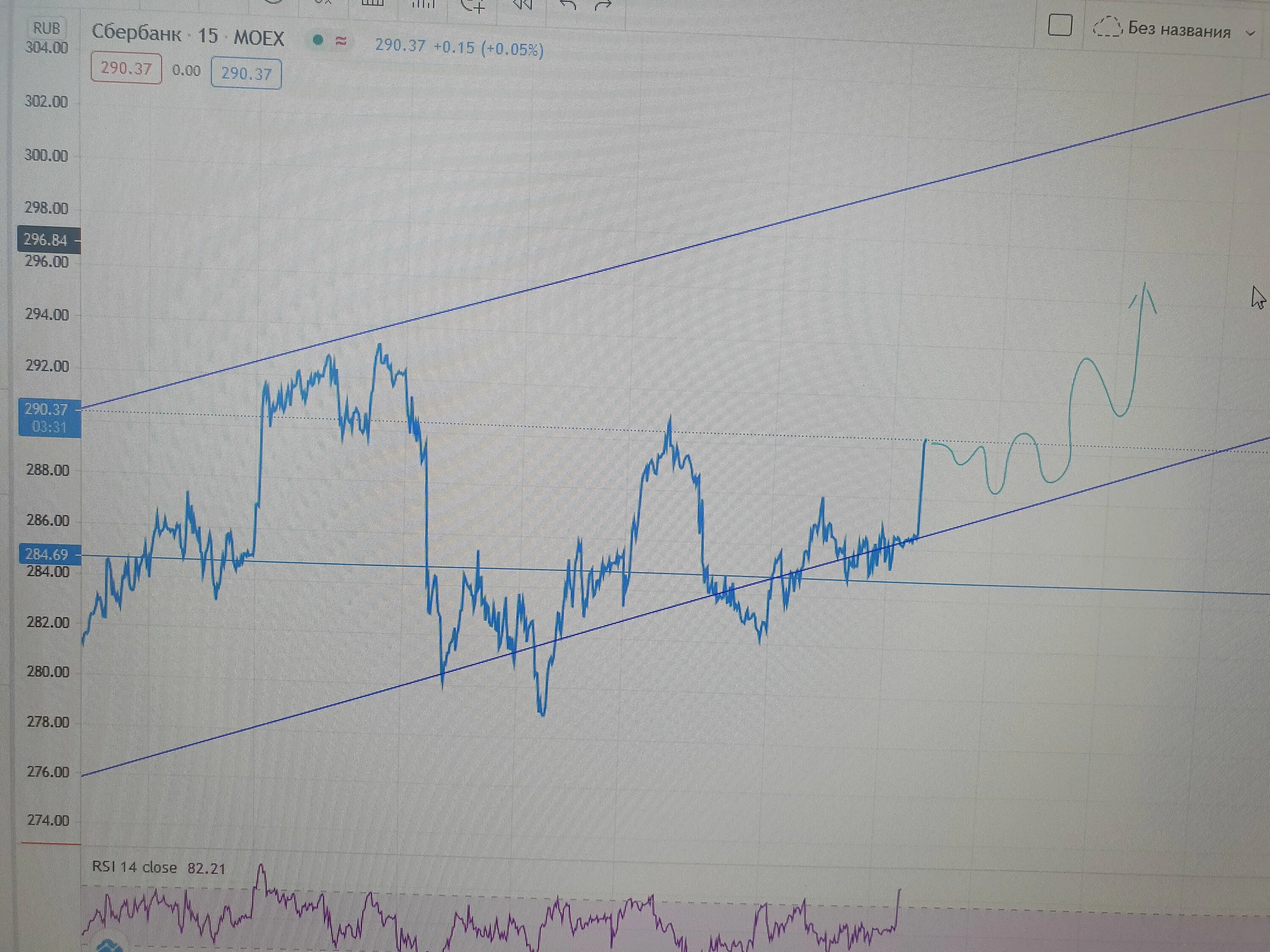Viewport: 1270px width, 952px height.
Task: Open bar replay with the rewind icon
Action: pyautogui.click(x=522, y=5)
